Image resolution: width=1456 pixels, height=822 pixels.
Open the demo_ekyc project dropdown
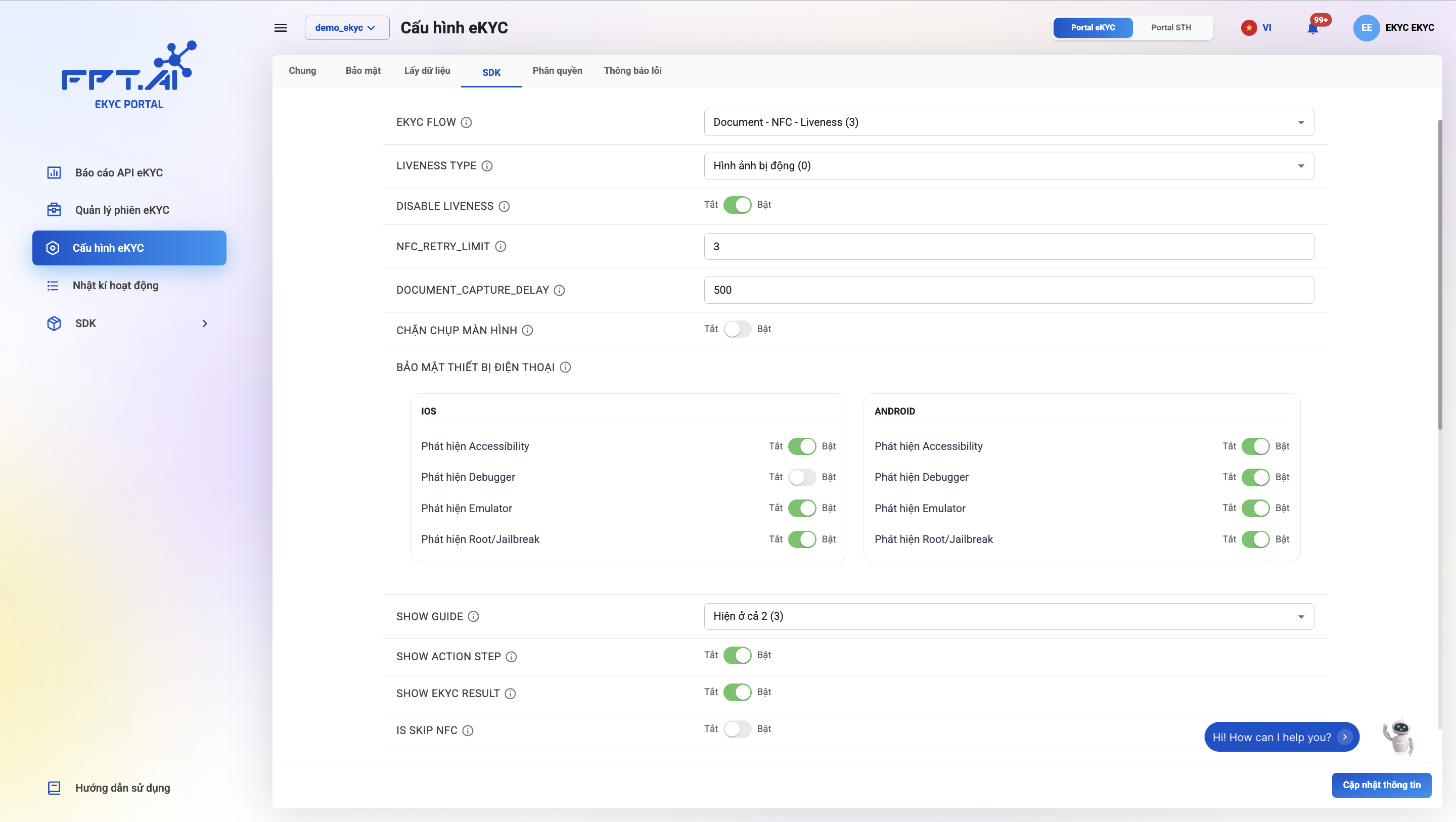[347, 28]
